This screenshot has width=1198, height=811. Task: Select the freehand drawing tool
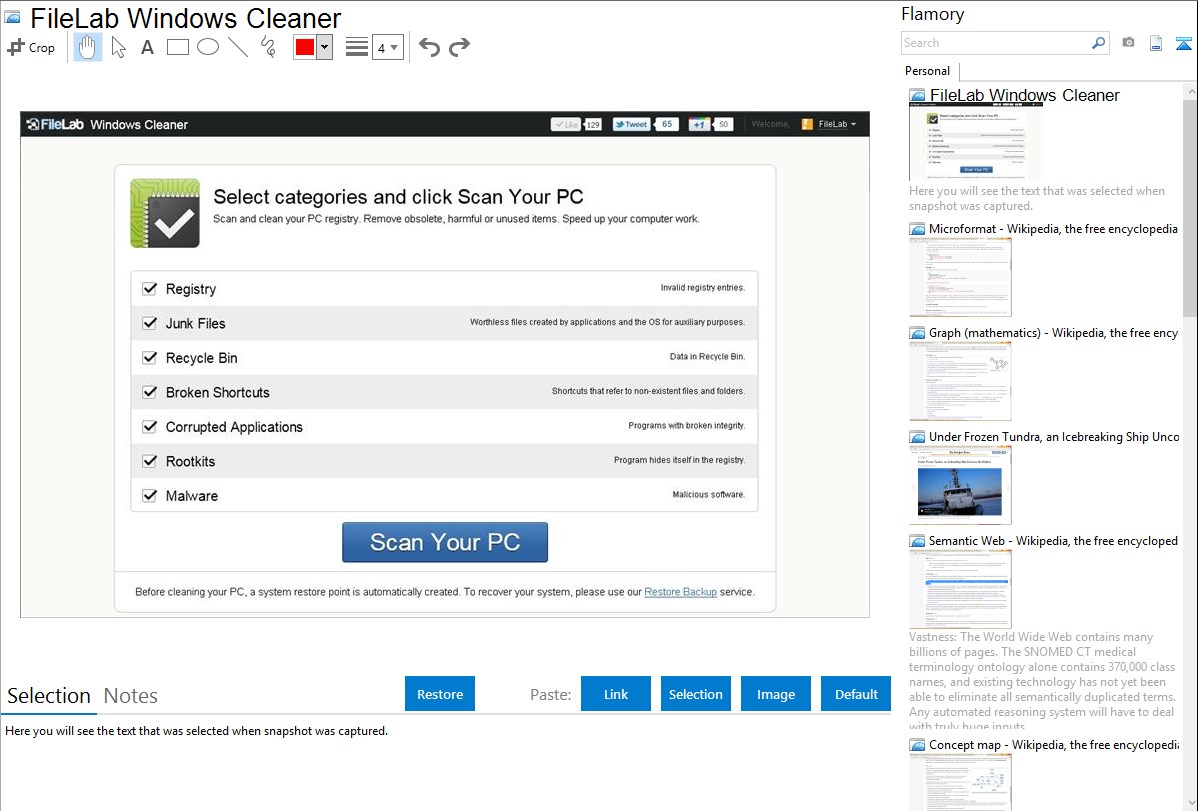(268, 47)
